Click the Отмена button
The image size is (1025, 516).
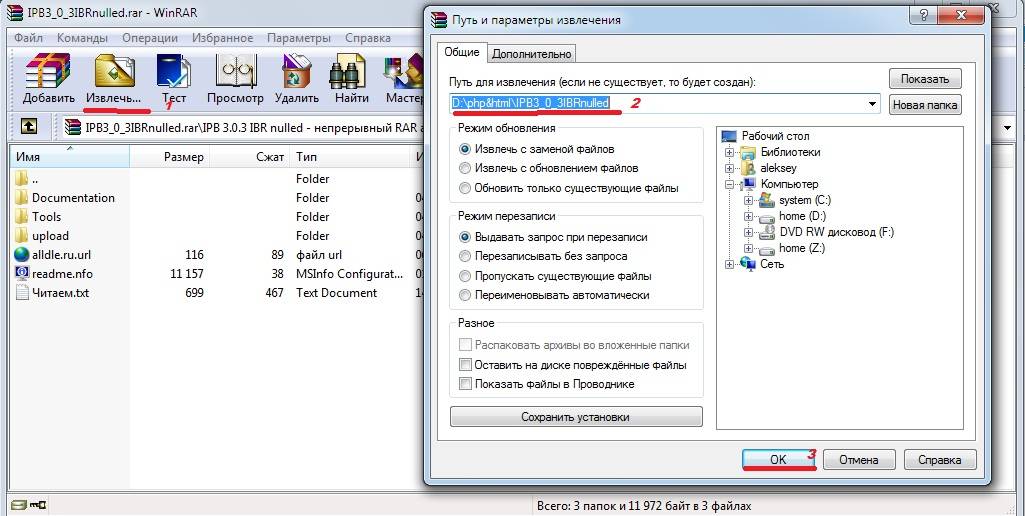click(858, 459)
